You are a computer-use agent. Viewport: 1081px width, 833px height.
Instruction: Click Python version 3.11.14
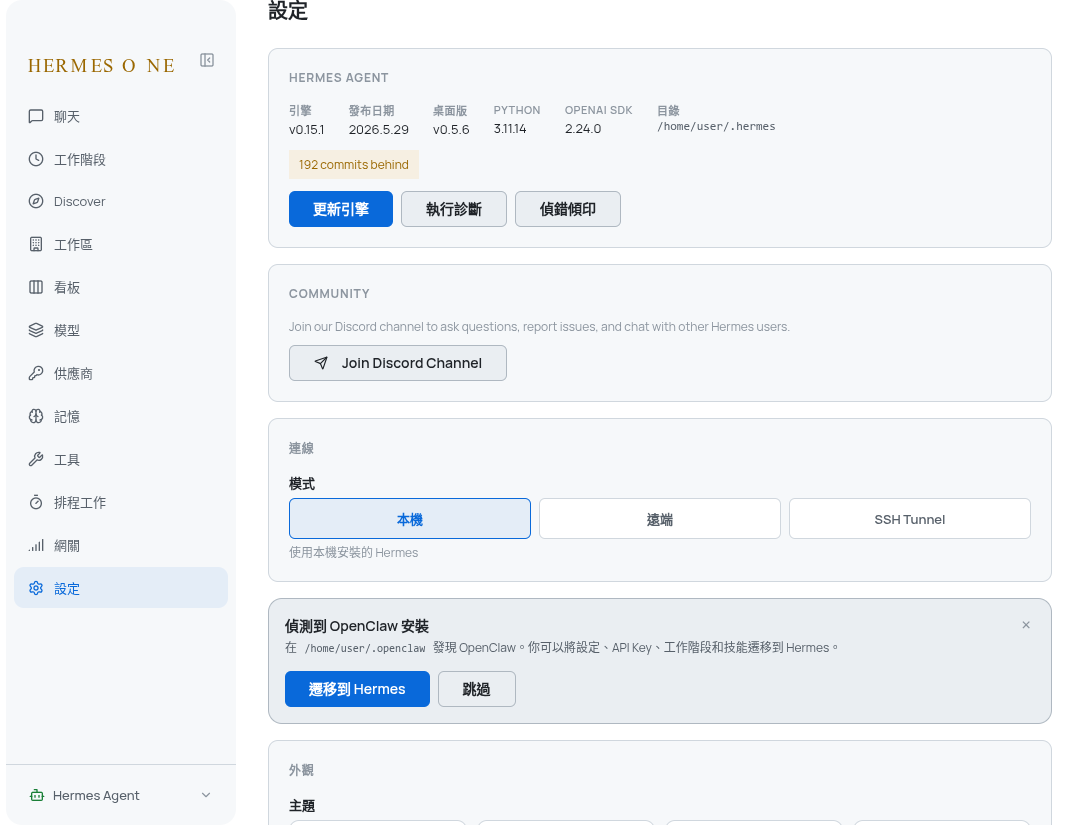pyautogui.click(x=510, y=129)
